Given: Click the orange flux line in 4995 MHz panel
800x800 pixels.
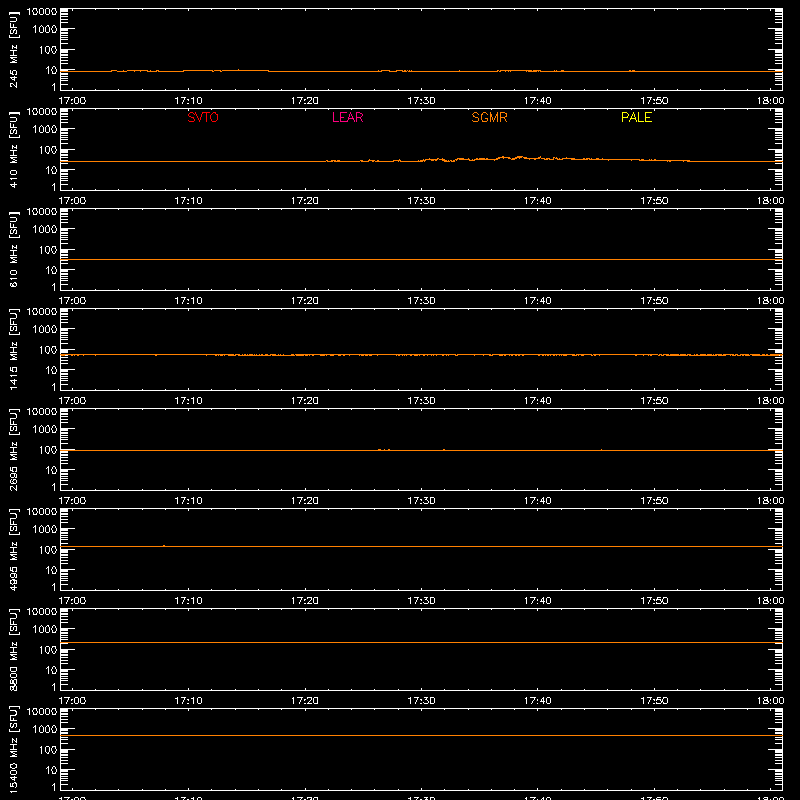Looking at the screenshot, I should point(421,546).
